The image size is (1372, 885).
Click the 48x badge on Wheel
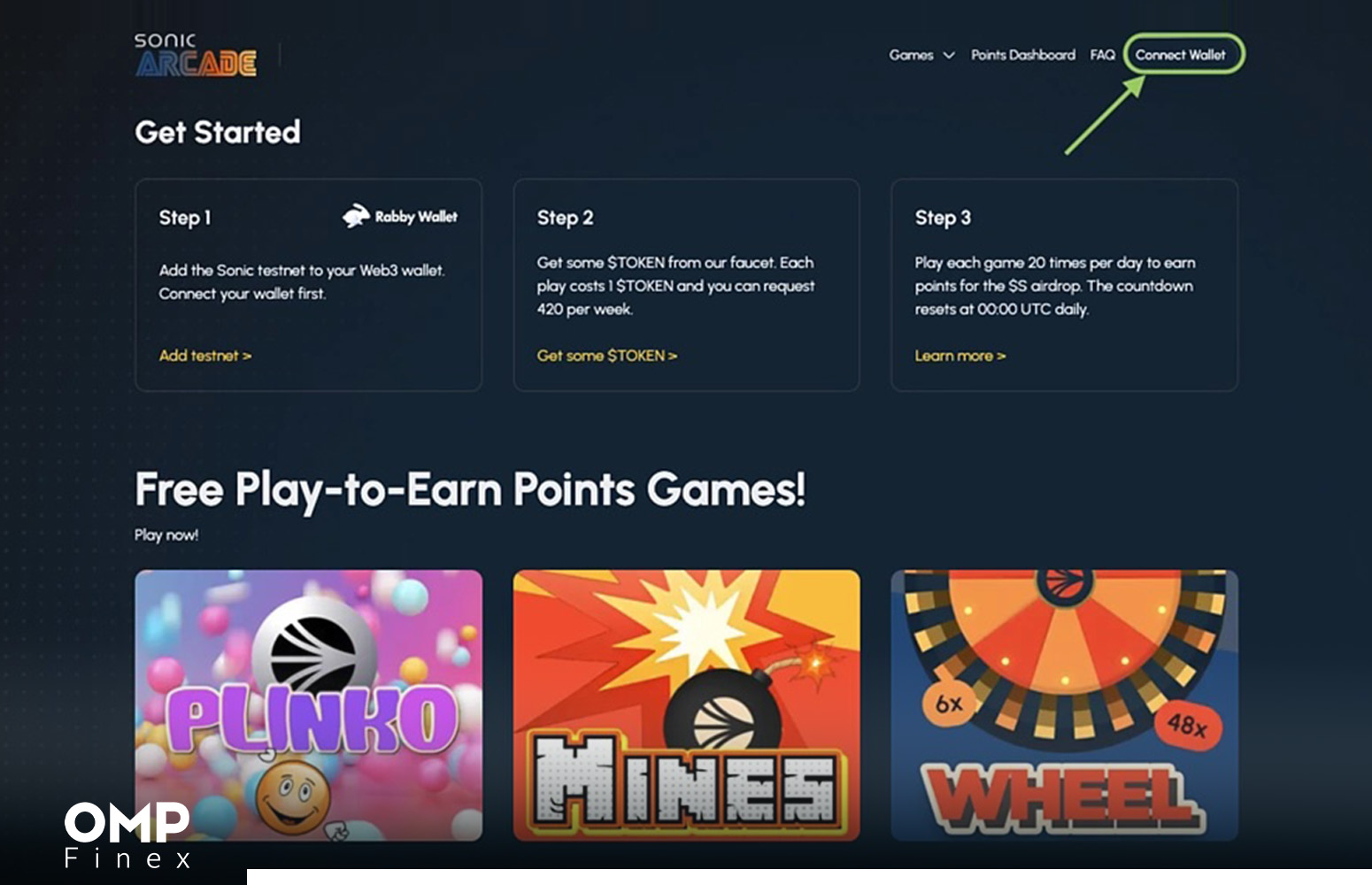click(x=1188, y=727)
